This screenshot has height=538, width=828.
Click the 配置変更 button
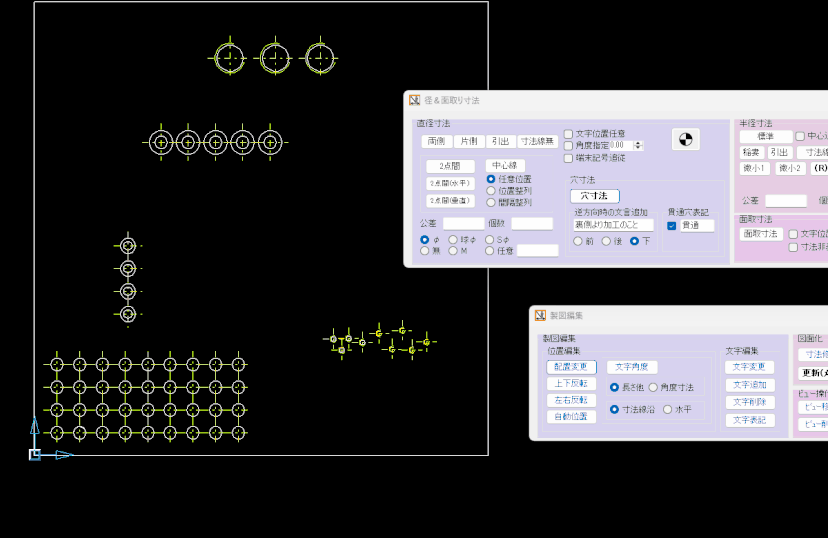tap(571, 367)
